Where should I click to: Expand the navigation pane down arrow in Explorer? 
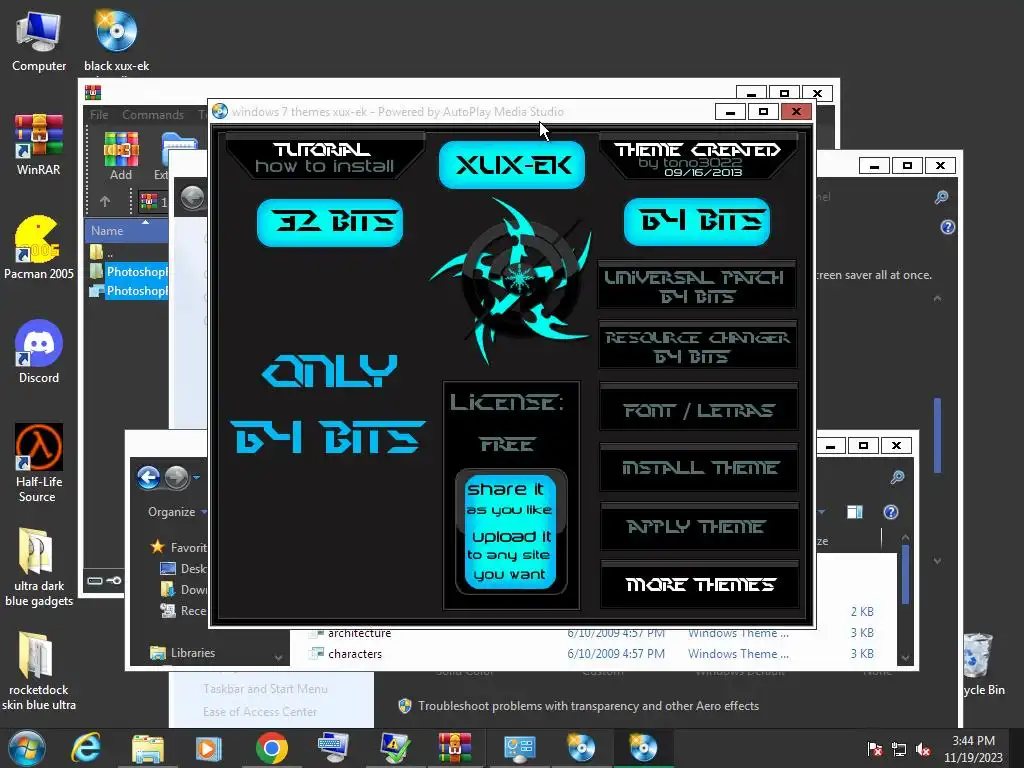(278, 658)
